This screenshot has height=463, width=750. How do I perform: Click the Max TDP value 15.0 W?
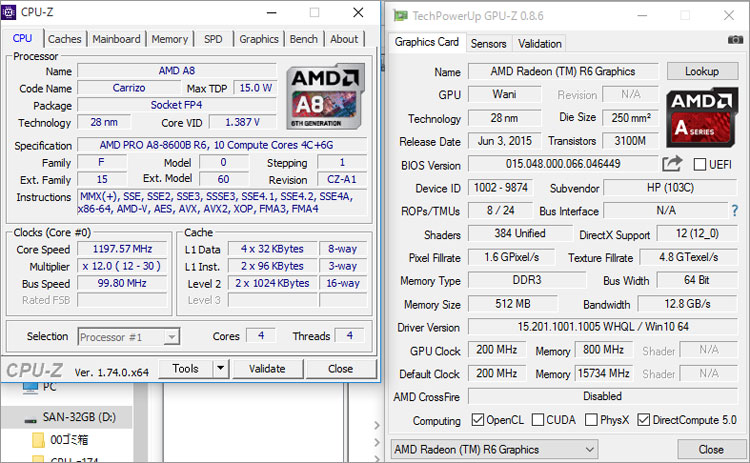[x=255, y=88]
